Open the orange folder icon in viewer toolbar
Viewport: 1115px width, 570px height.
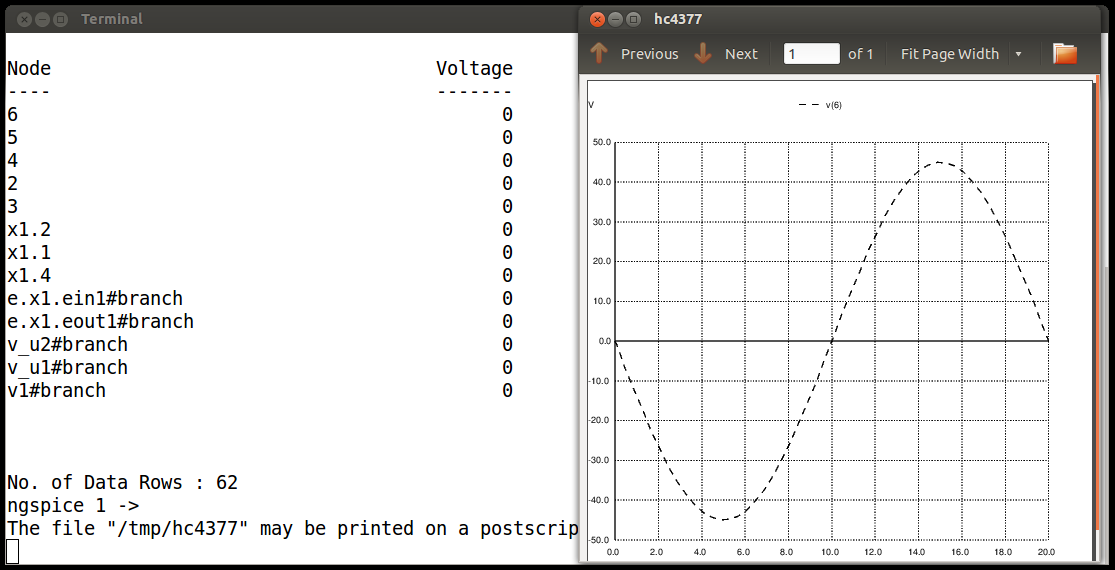1065,54
